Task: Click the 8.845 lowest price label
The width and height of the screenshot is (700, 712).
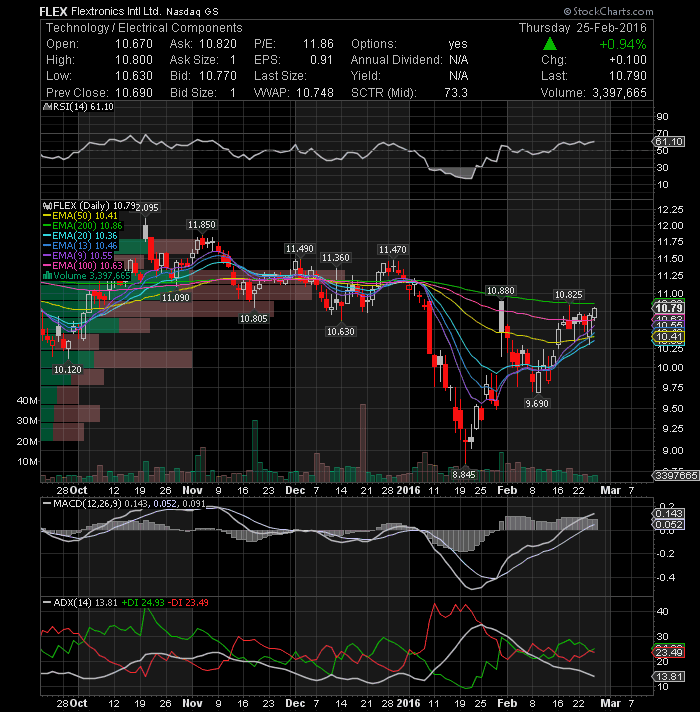Action: (x=464, y=475)
